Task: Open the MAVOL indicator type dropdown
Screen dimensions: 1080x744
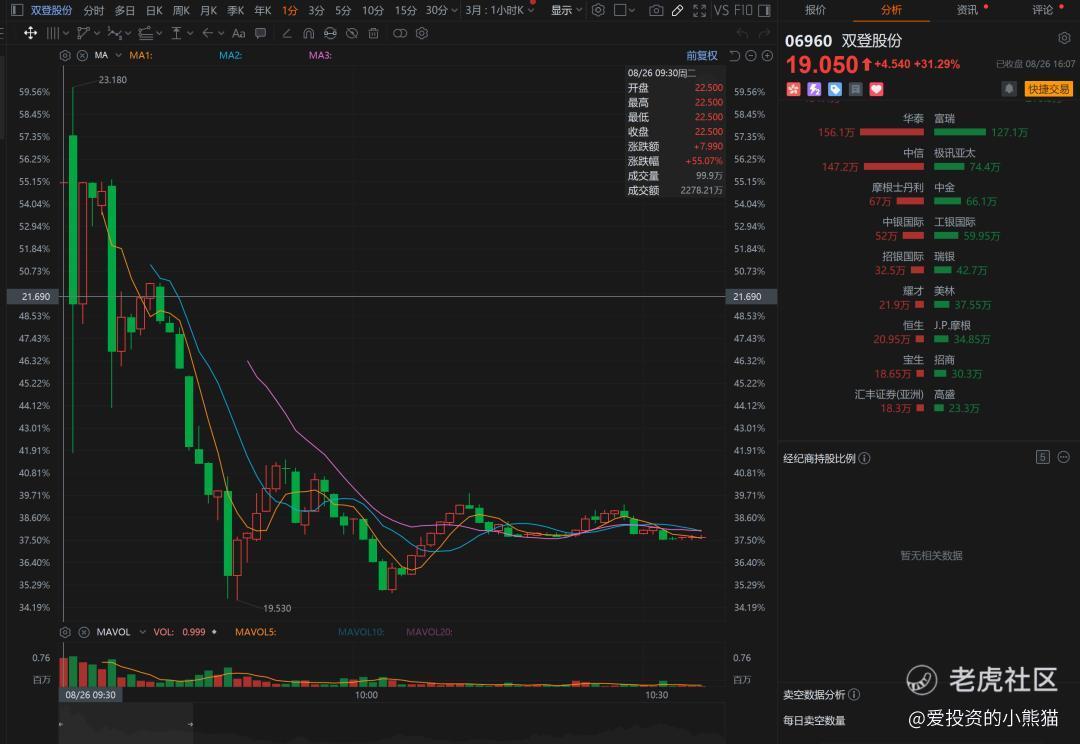Action: (x=143, y=632)
